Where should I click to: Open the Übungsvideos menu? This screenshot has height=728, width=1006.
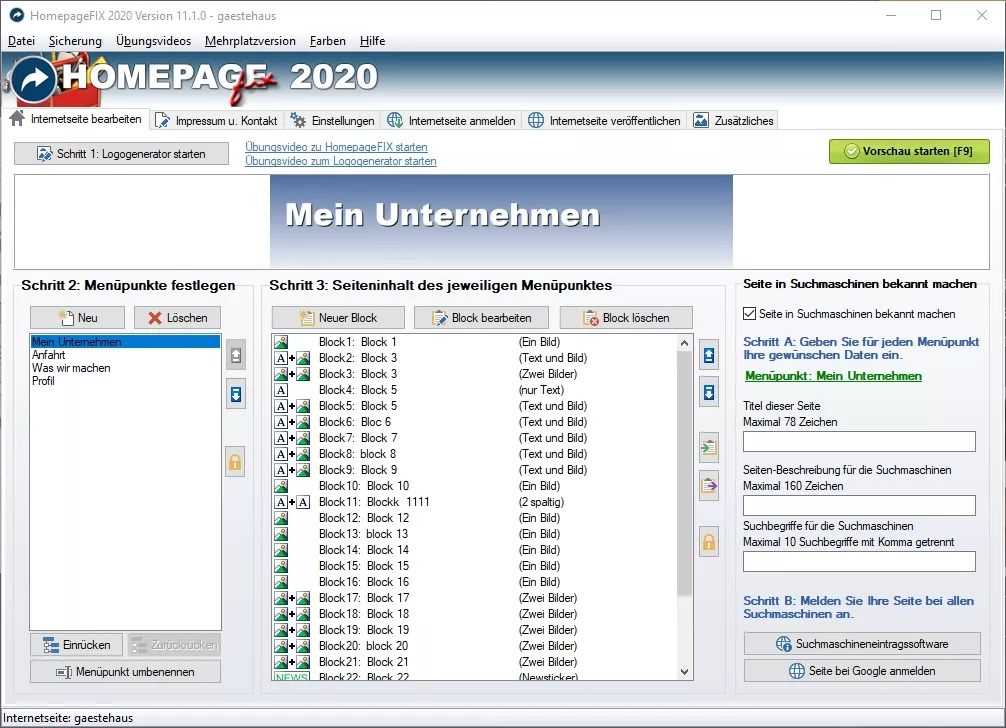click(153, 41)
